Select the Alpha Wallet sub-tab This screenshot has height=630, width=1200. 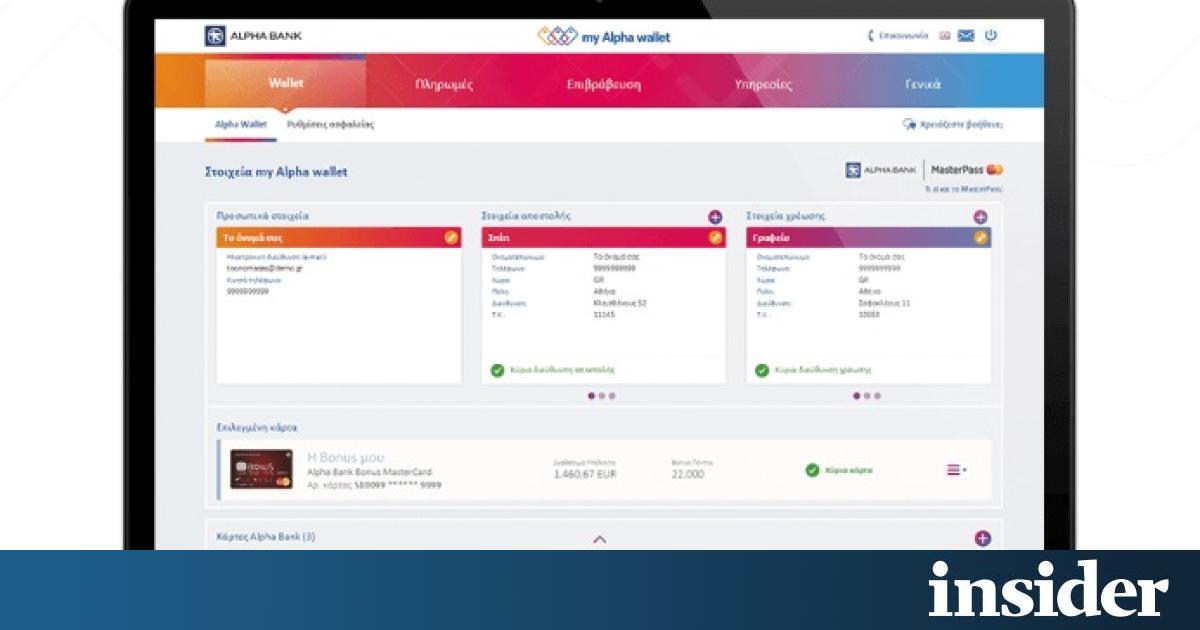pos(241,125)
